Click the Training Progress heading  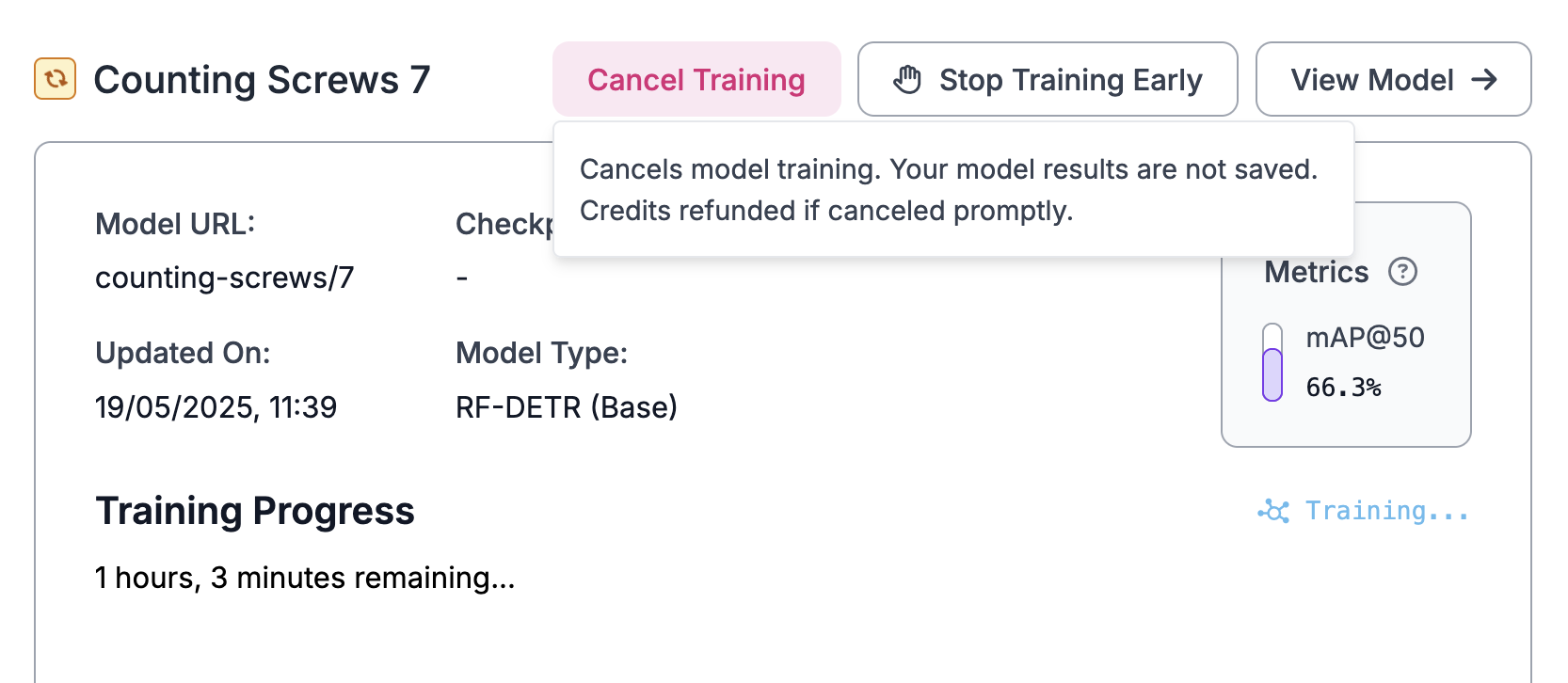tap(254, 511)
